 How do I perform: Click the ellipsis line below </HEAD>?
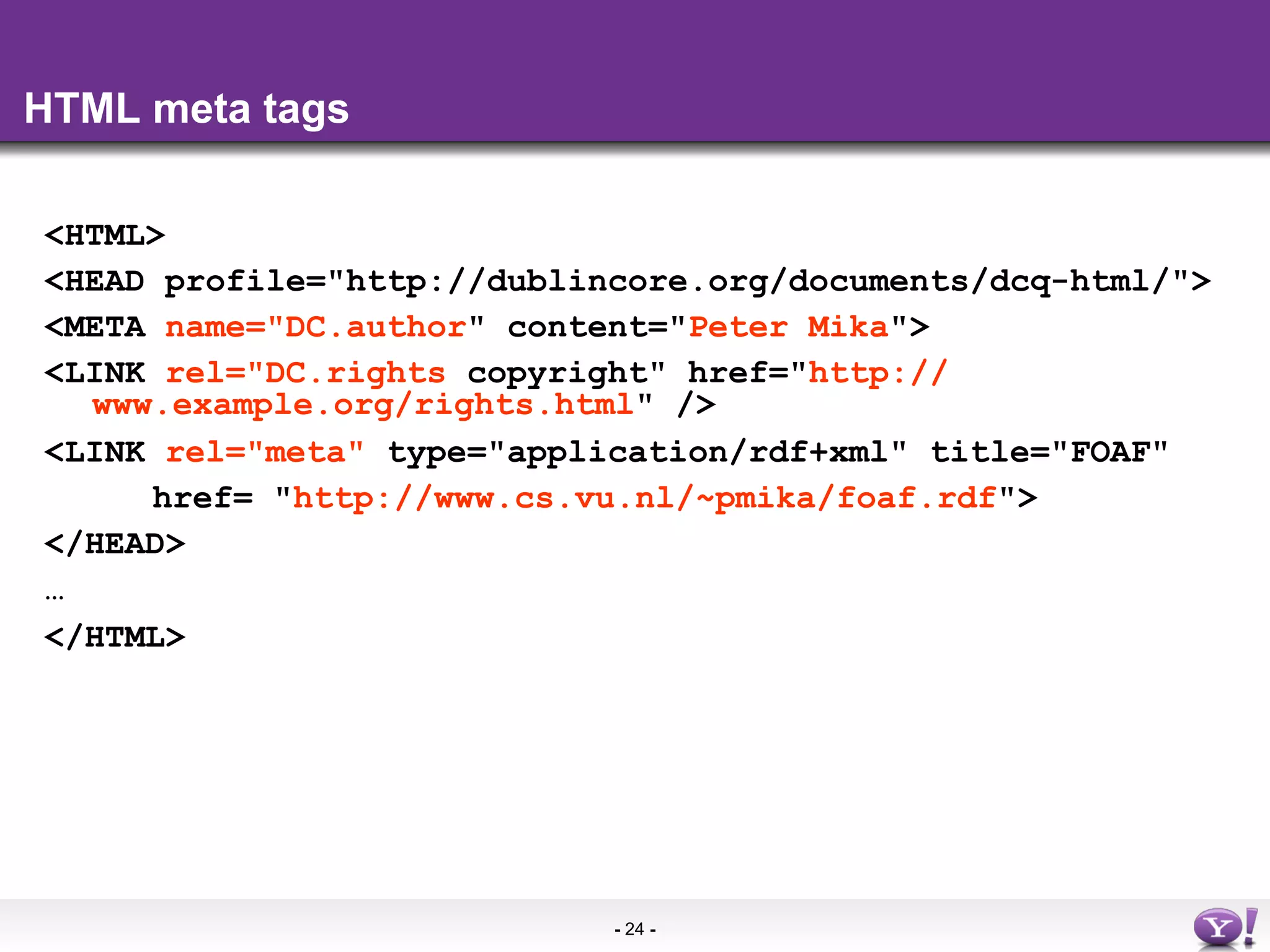point(54,597)
